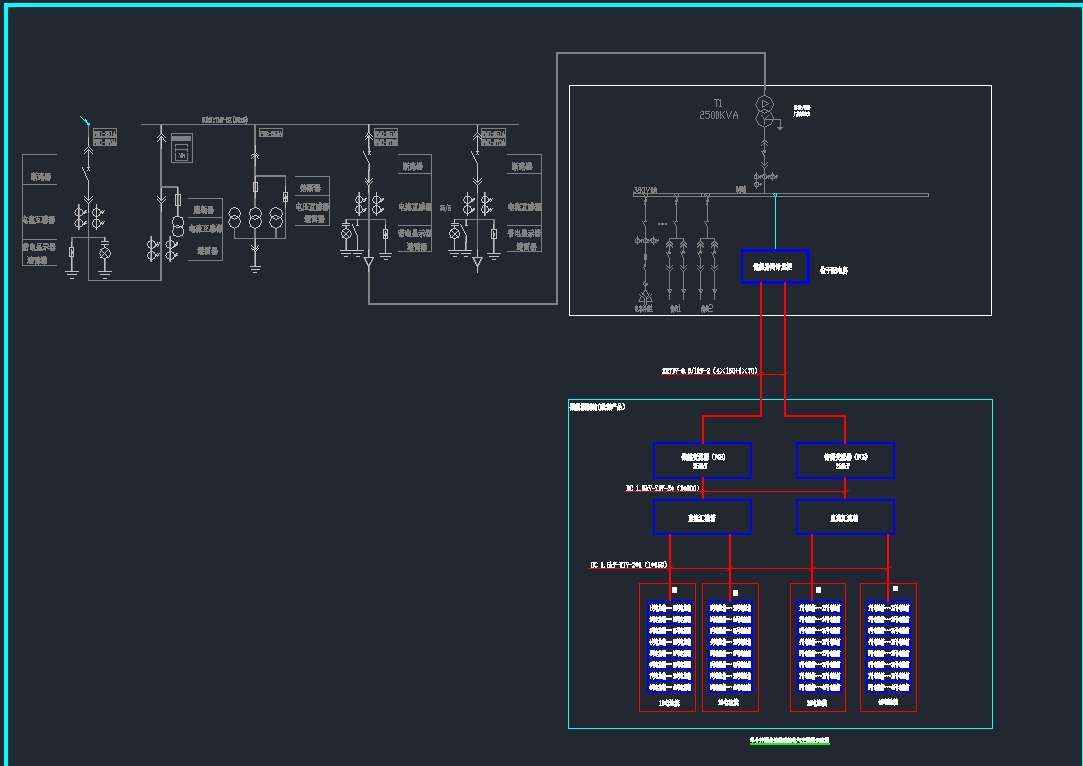Viewport: 1083px width, 766px height.
Task: Select the rightmost battery cluster cabinet
Action: [x=888, y=647]
